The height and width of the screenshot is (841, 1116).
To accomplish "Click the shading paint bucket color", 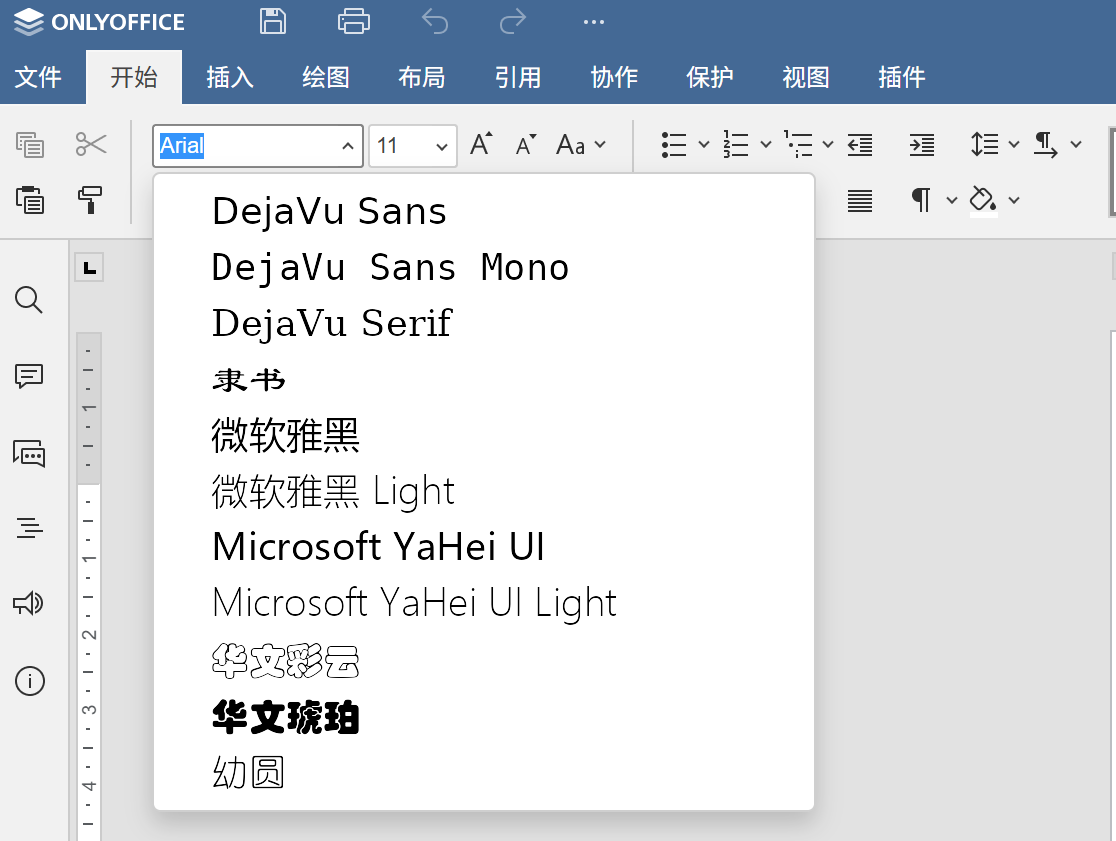I will [x=983, y=200].
